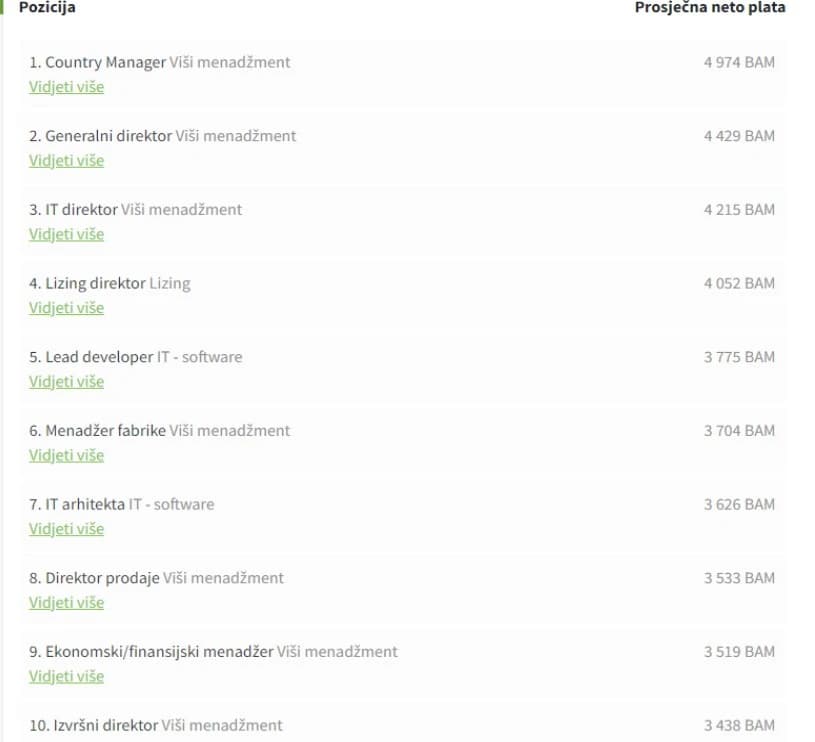Open 'Vidjeti više' under Lead developer
Image resolution: width=815 pixels, height=742 pixels.
tap(67, 382)
